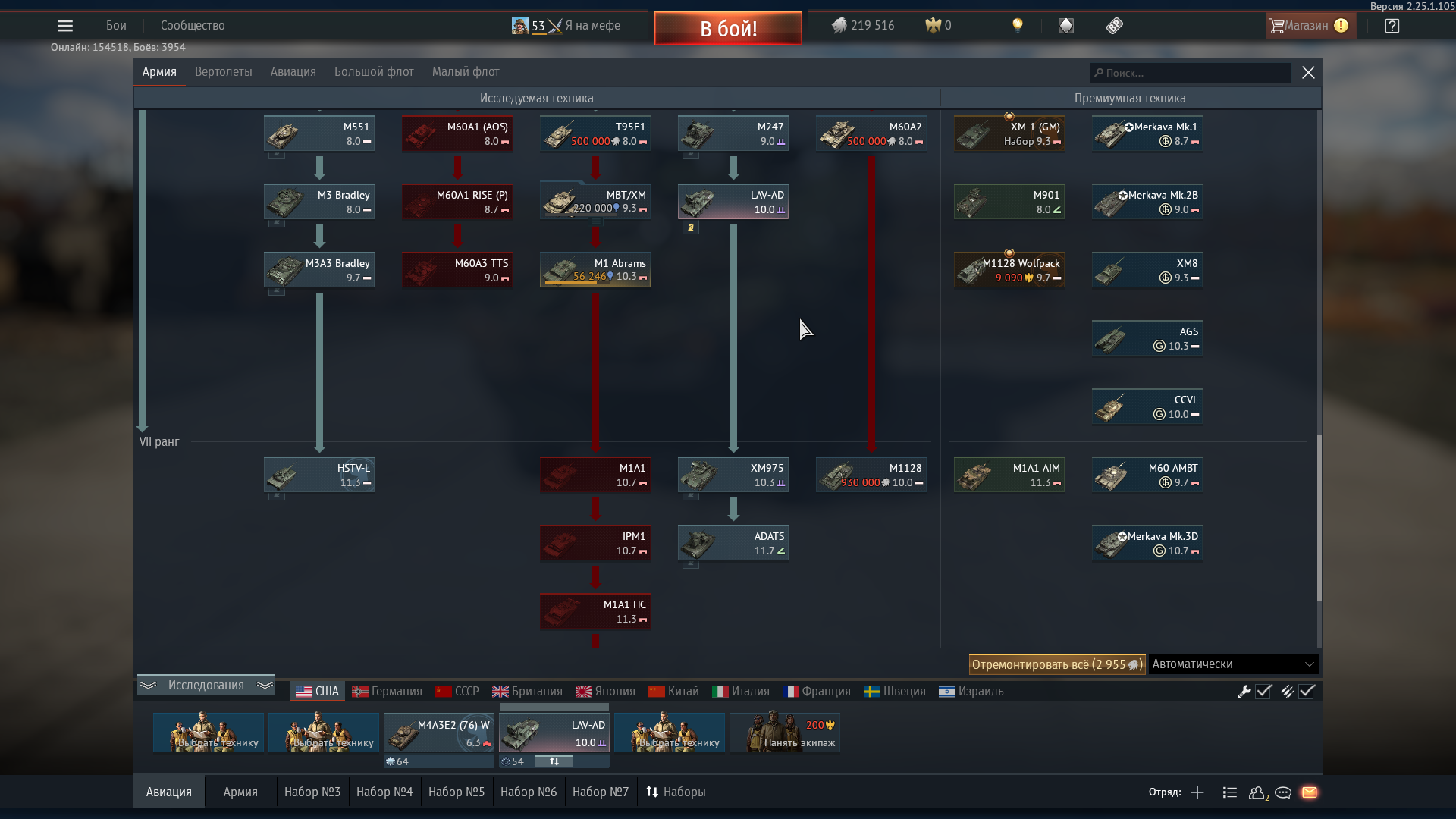Click the plus icon next to Отряд
This screenshot has width=1456, height=819.
[x=1197, y=792]
